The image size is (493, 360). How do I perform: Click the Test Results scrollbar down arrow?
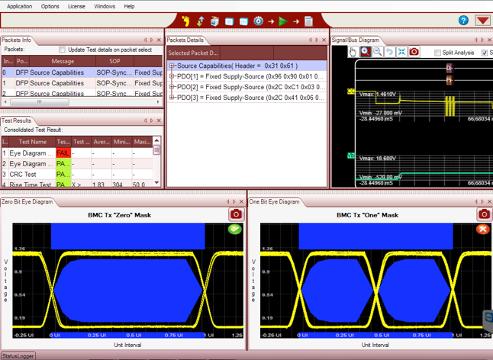click(156, 182)
